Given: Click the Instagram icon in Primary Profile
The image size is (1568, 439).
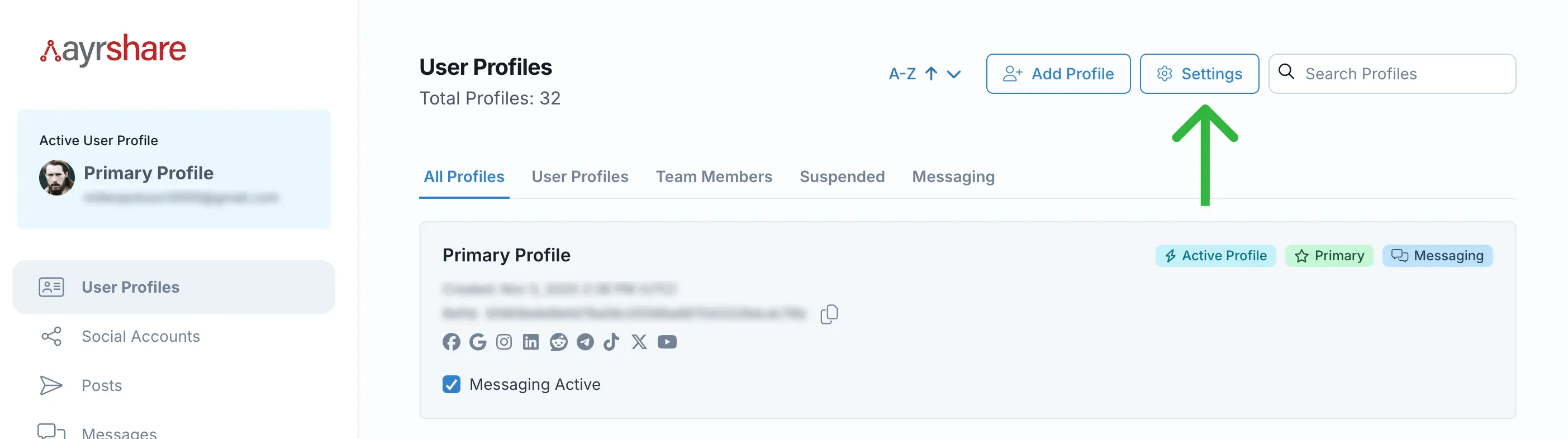Looking at the screenshot, I should [504, 342].
